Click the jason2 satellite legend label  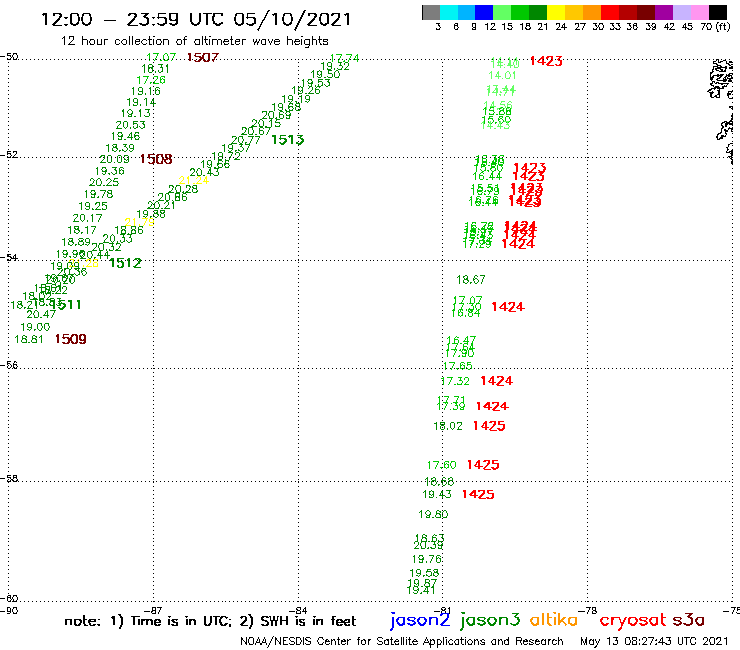click(x=420, y=620)
